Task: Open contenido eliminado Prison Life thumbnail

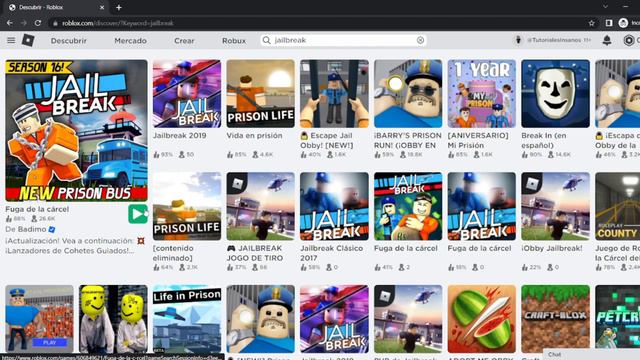Action: [187, 206]
